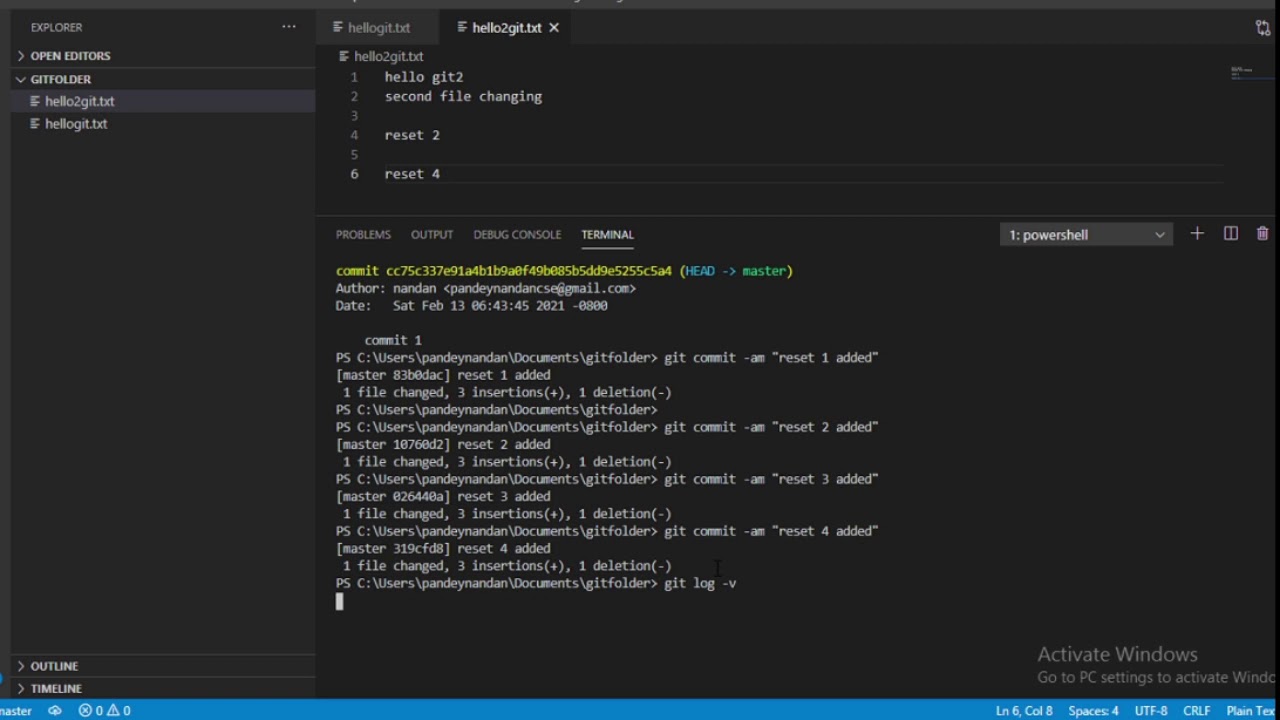Kill the terminal with the trash icon
This screenshot has height=720, width=1280.
[x=1263, y=234]
